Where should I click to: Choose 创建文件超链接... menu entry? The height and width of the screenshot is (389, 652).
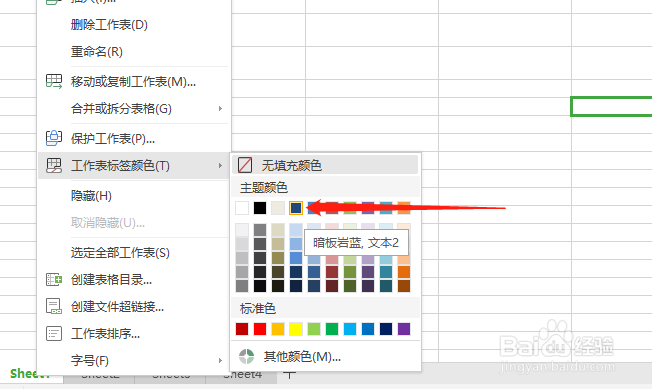point(117,306)
